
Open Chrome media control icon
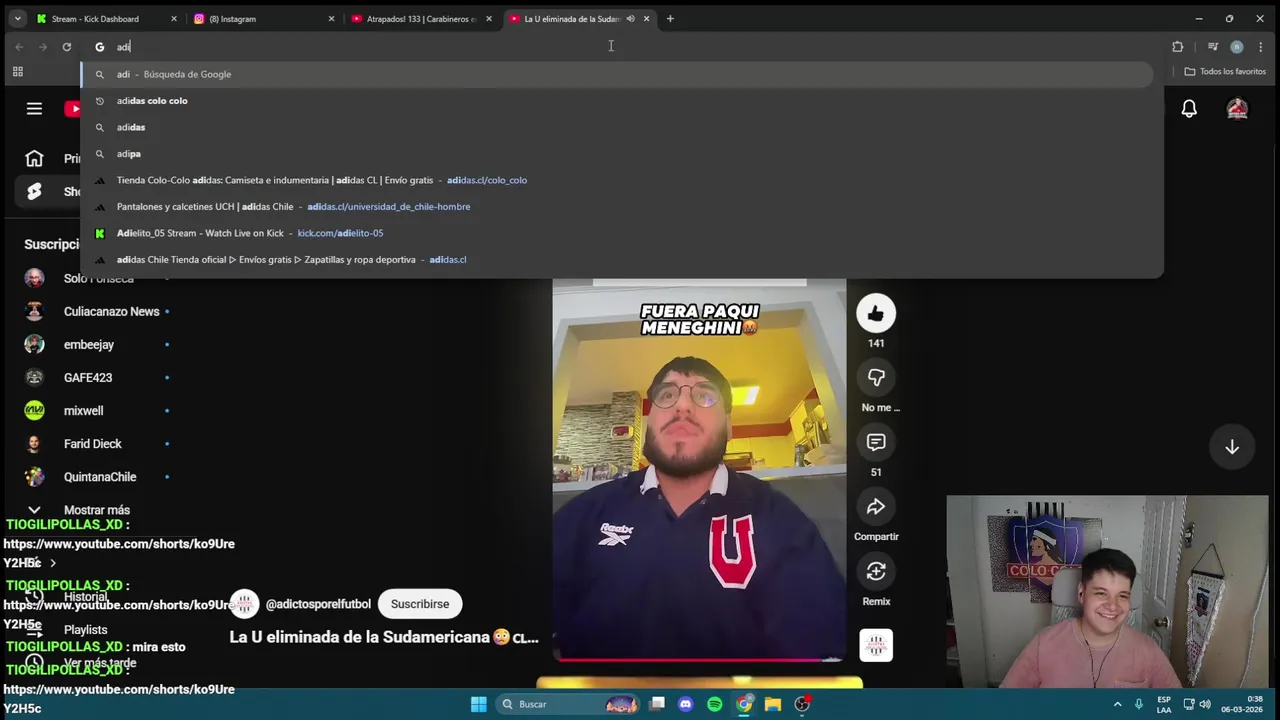(x=1212, y=47)
